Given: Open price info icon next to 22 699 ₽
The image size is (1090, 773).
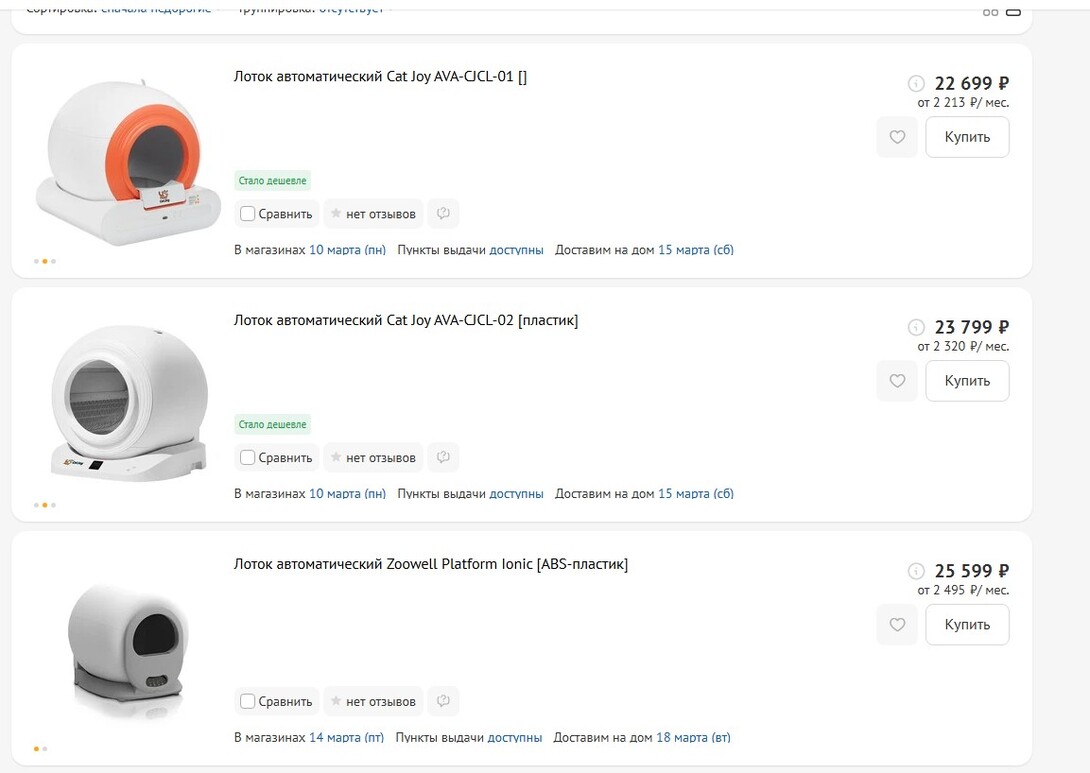Looking at the screenshot, I should 916,84.
